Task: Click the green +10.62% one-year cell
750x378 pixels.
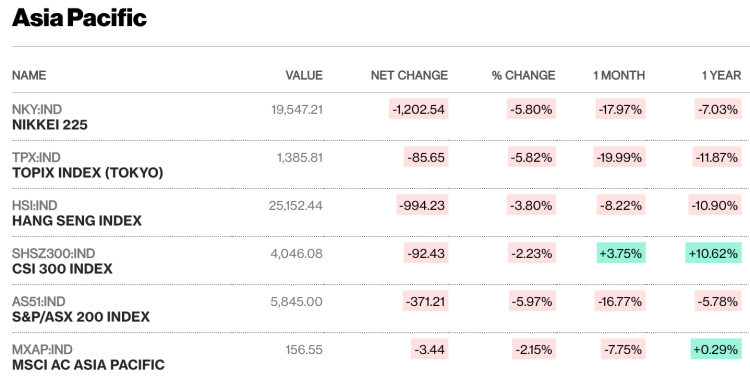Action: pyautogui.click(x=713, y=253)
